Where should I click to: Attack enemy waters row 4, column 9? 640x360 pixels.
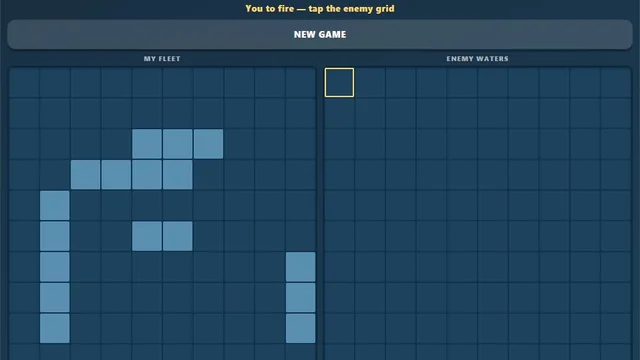pyautogui.click(x=585, y=175)
